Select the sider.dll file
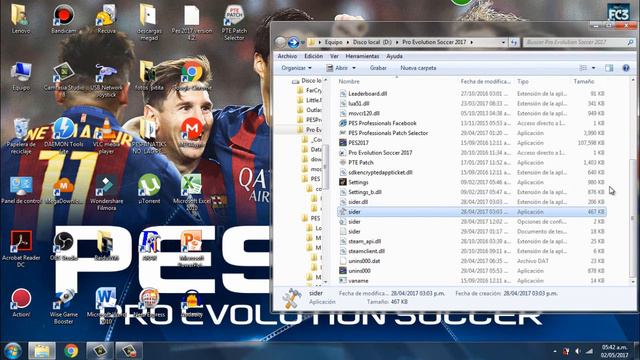Image resolution: width=640 pixels, height=360 pixels. click(358, 202)
